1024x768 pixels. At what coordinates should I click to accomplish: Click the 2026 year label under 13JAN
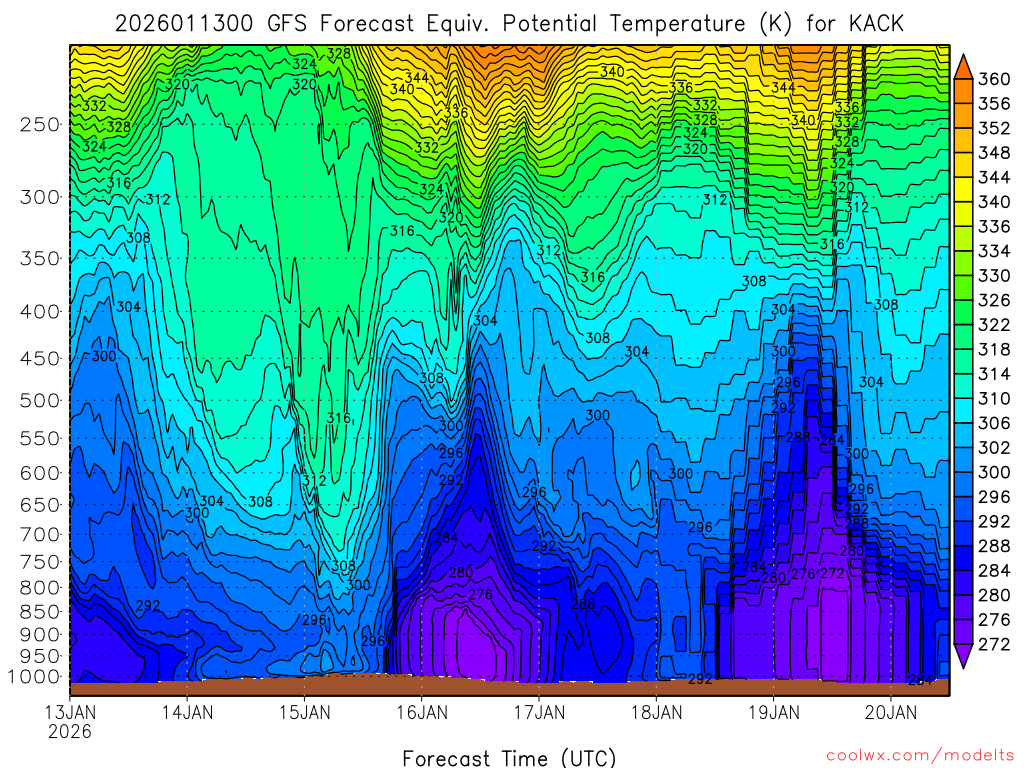[70, 731]
